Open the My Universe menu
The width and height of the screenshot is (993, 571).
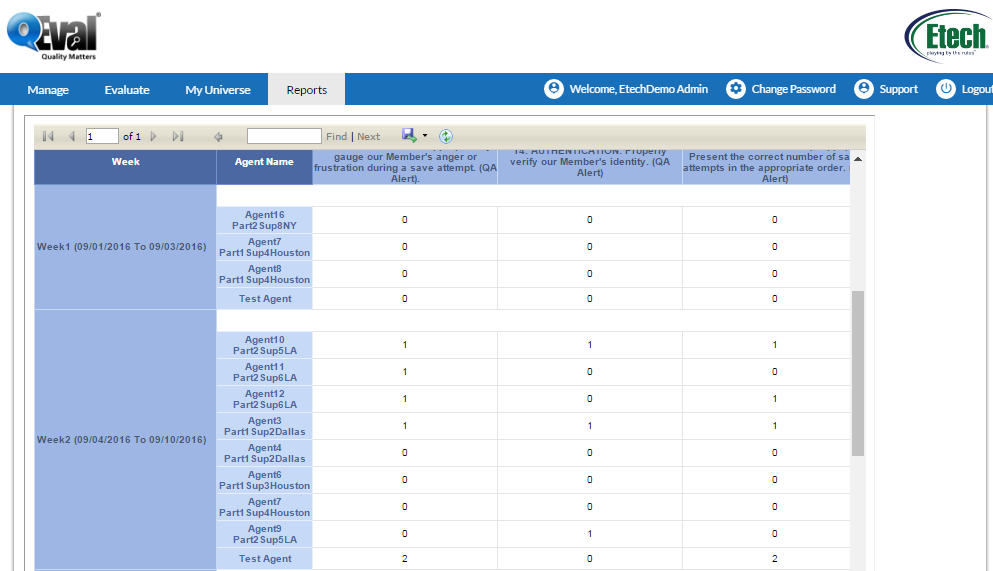click(218, 90)
